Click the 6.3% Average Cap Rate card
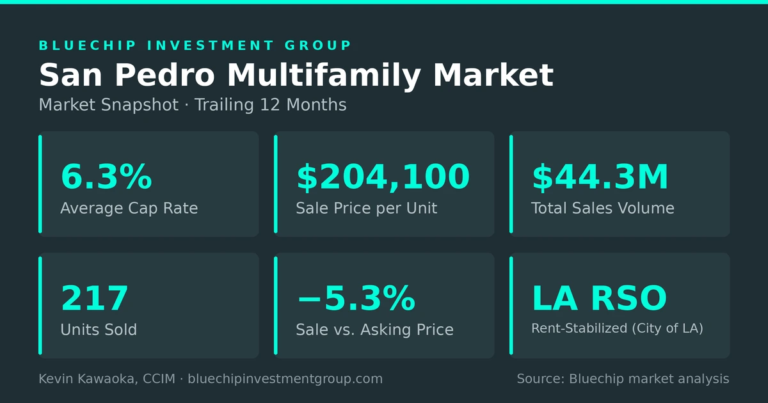This screenshot has height=403, width=768. [148, 184]
